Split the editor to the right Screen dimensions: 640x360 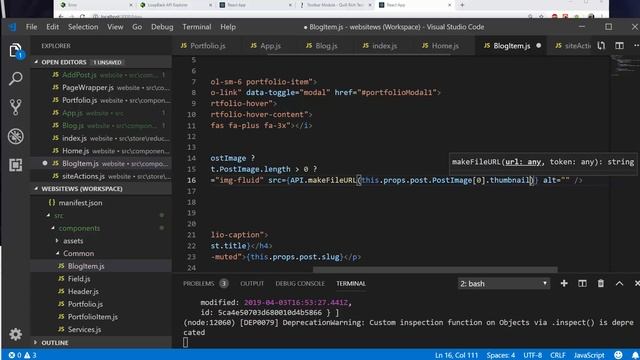tap(619, 46)
